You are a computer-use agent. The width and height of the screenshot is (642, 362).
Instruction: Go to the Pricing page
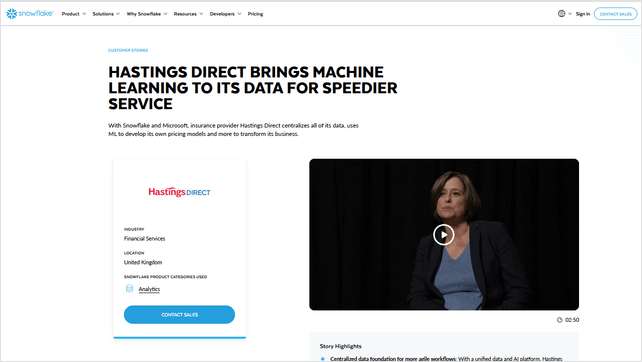[255, 14]
